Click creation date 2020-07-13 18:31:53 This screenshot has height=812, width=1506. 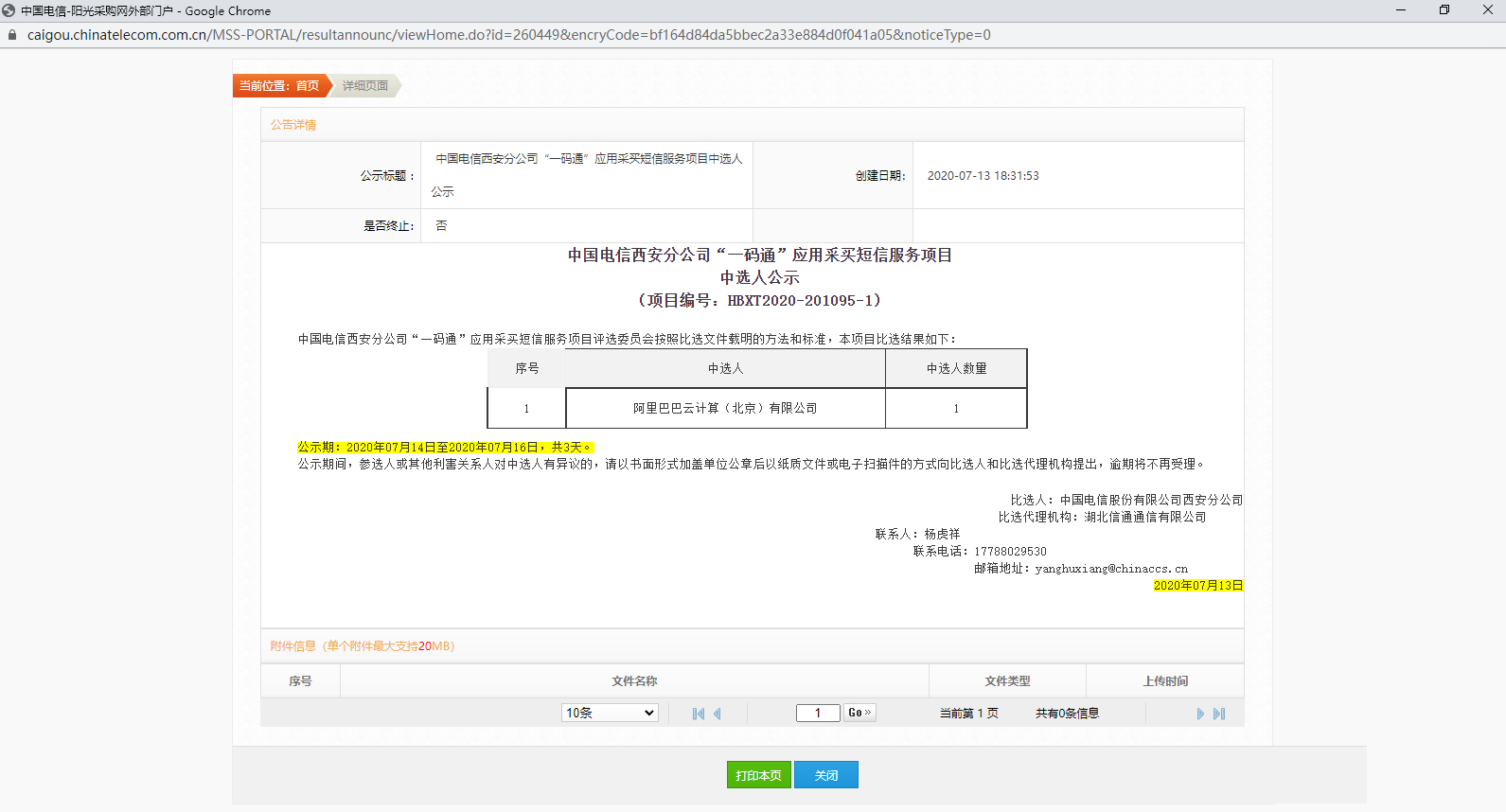tap(983, 176)
